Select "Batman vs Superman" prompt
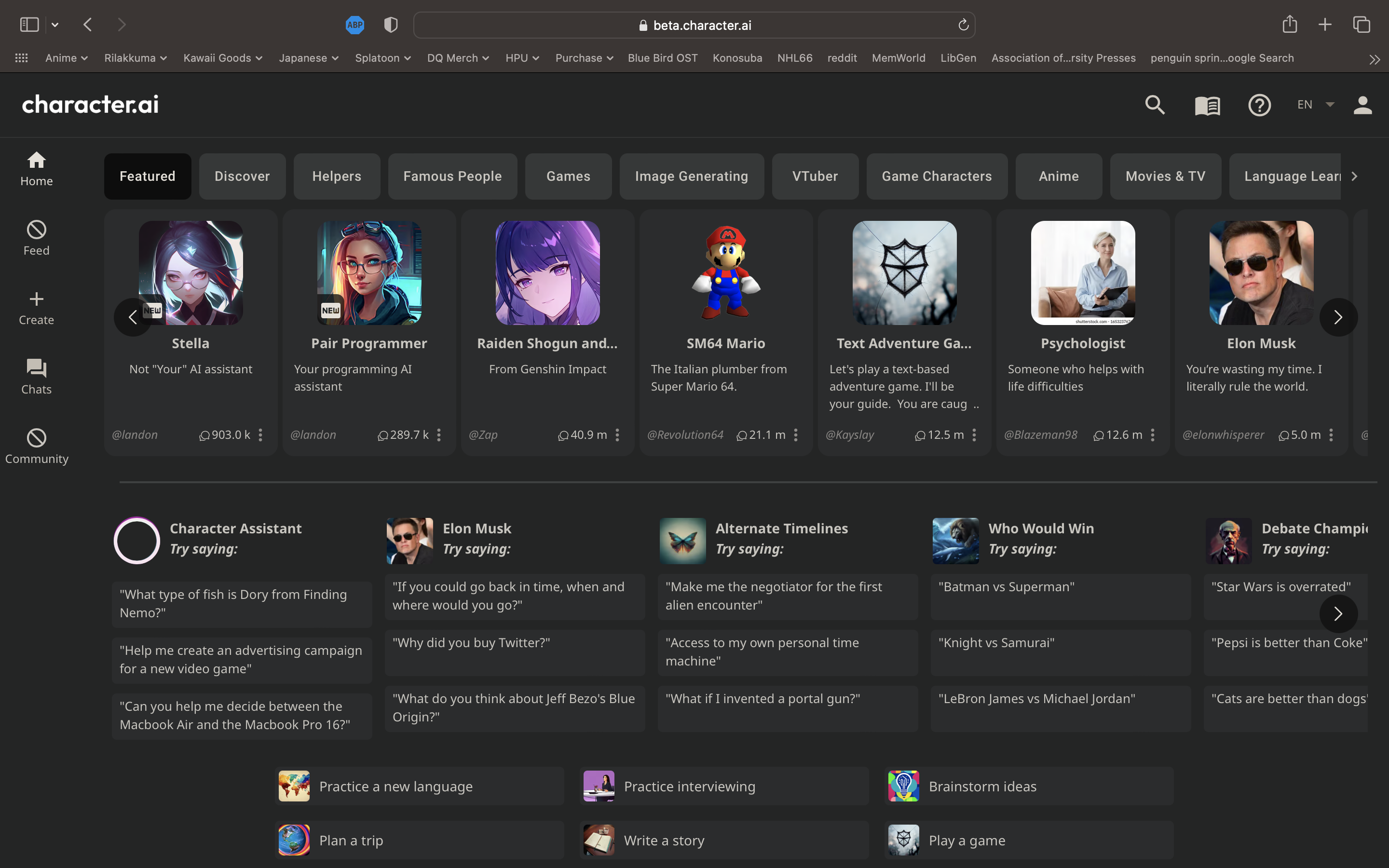Viewport: 1389px width, 868px height. pos(1061,597)
